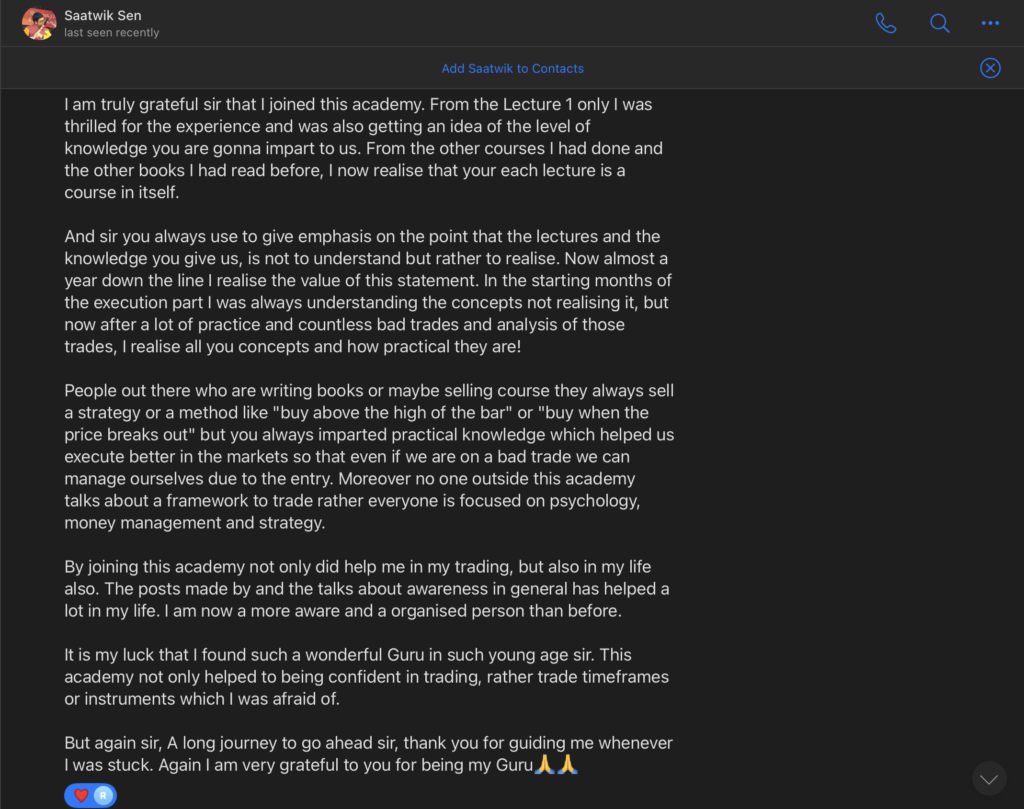Open chat info via Saatwik Sen name
The image size is (1024, 809).
point(103,16)
